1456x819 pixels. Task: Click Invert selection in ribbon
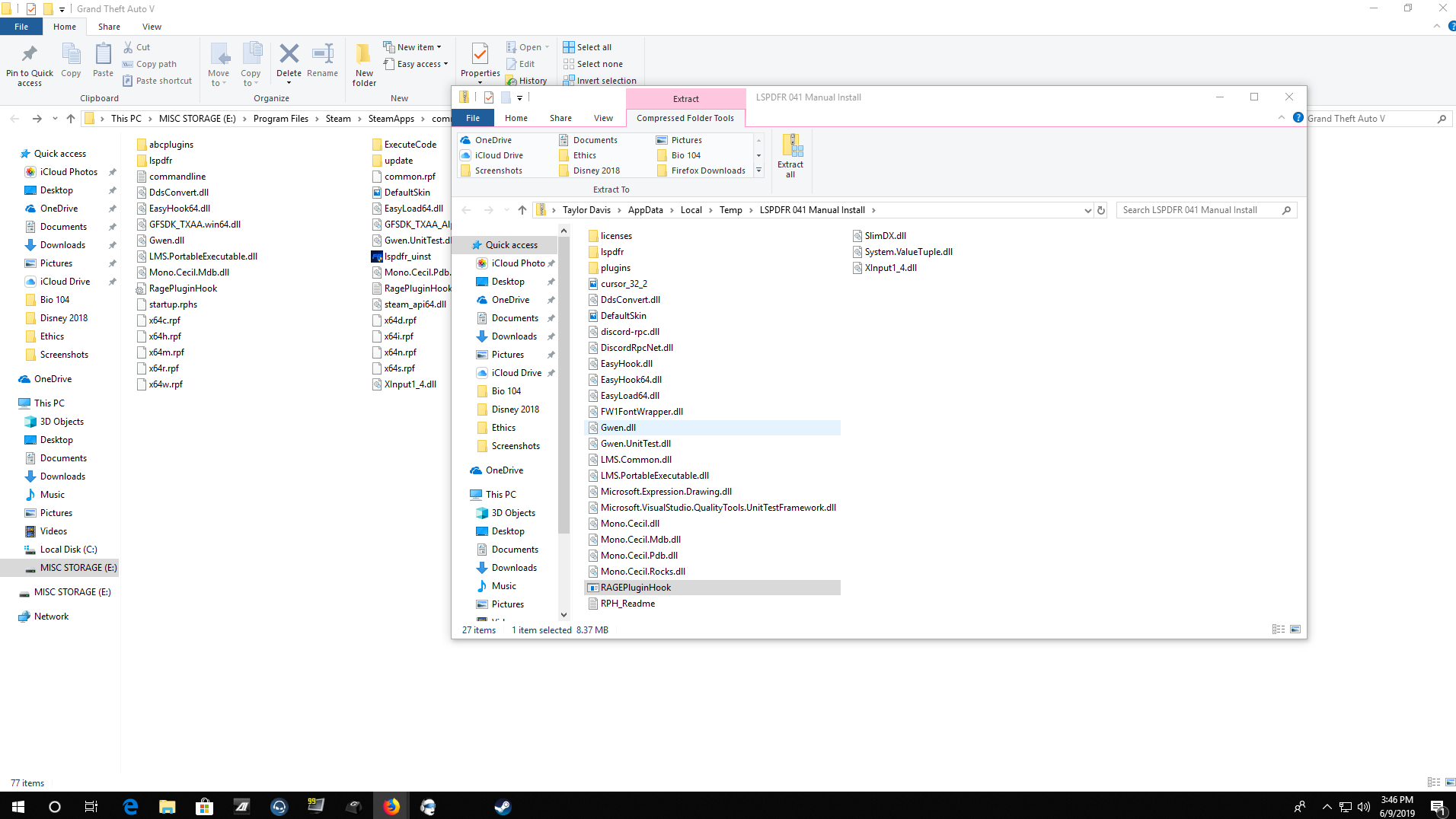point(599,81)
